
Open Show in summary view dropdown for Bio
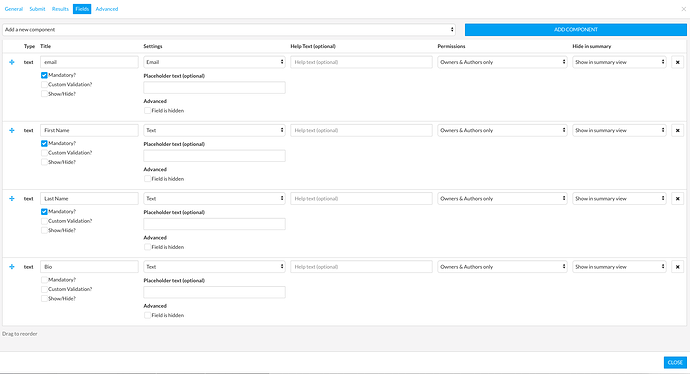[619, 267]
